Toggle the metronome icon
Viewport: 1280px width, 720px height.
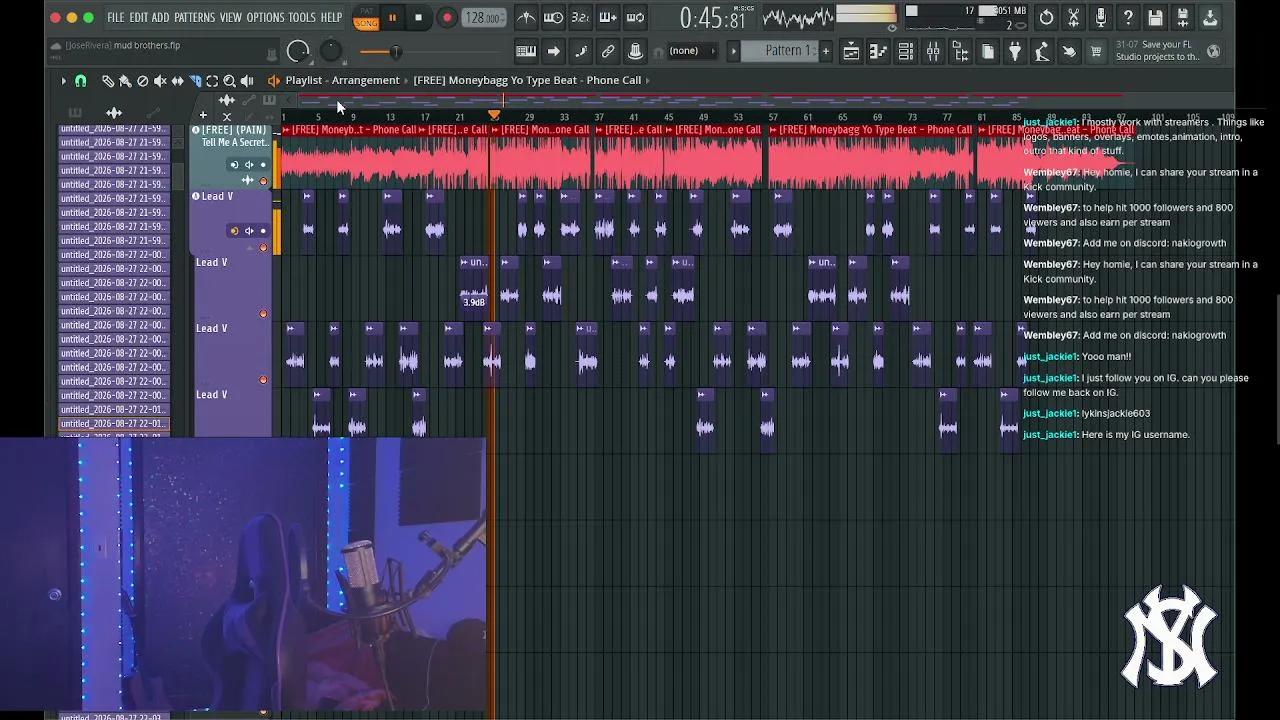(526, 18)
